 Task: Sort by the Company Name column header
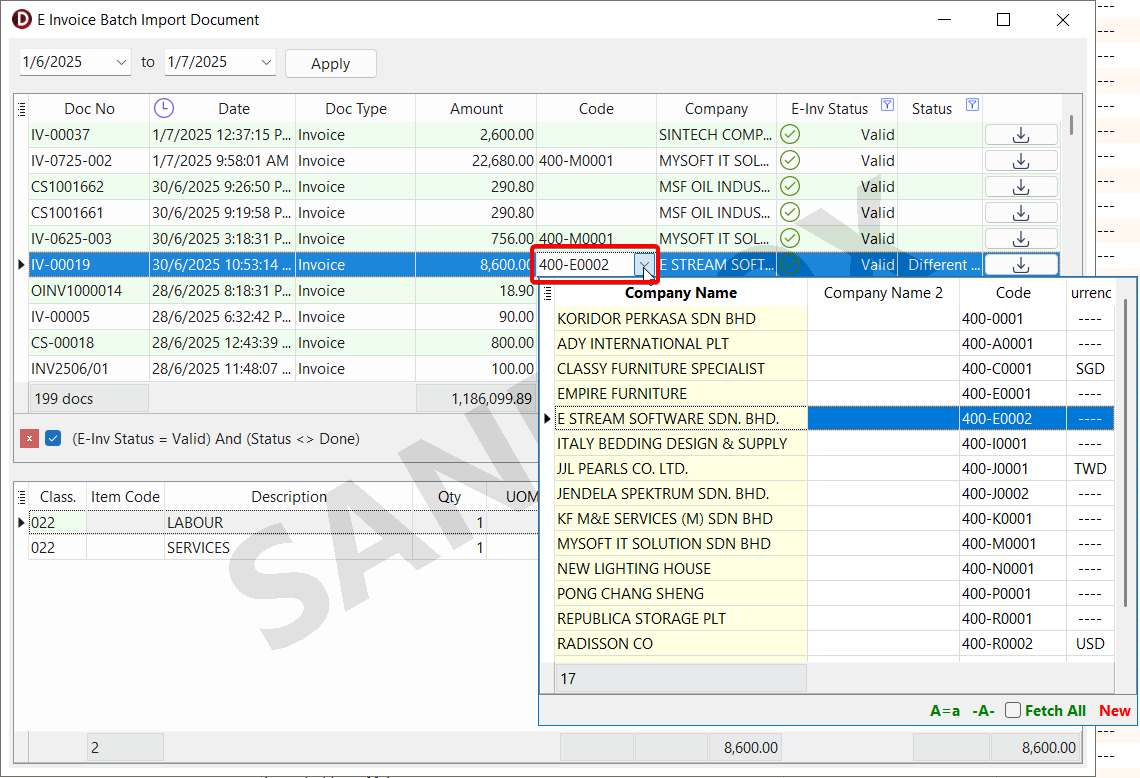pyautogui.click(x=680, y=293)
